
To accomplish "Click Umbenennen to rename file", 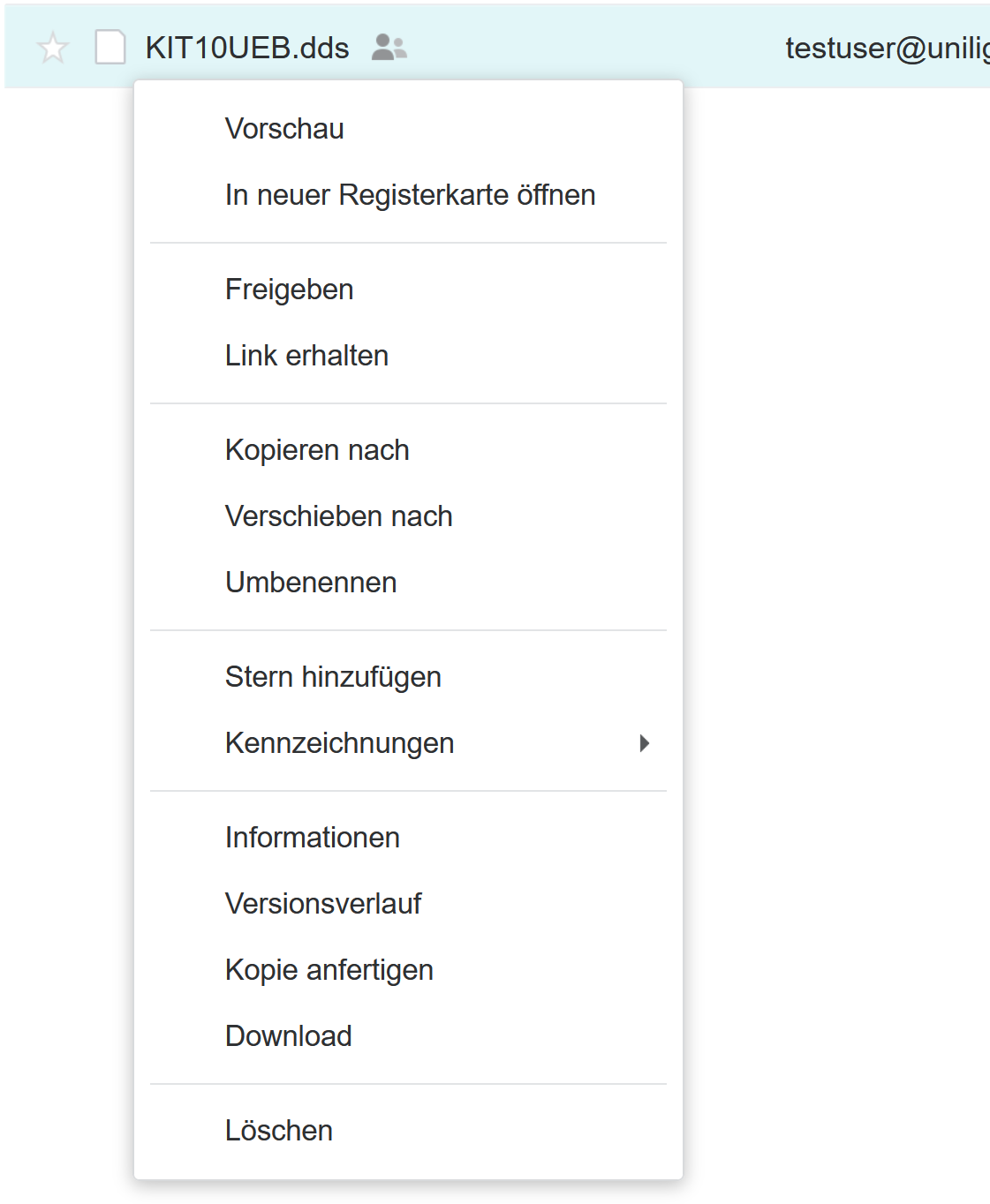I will click(x=311, y=583).
